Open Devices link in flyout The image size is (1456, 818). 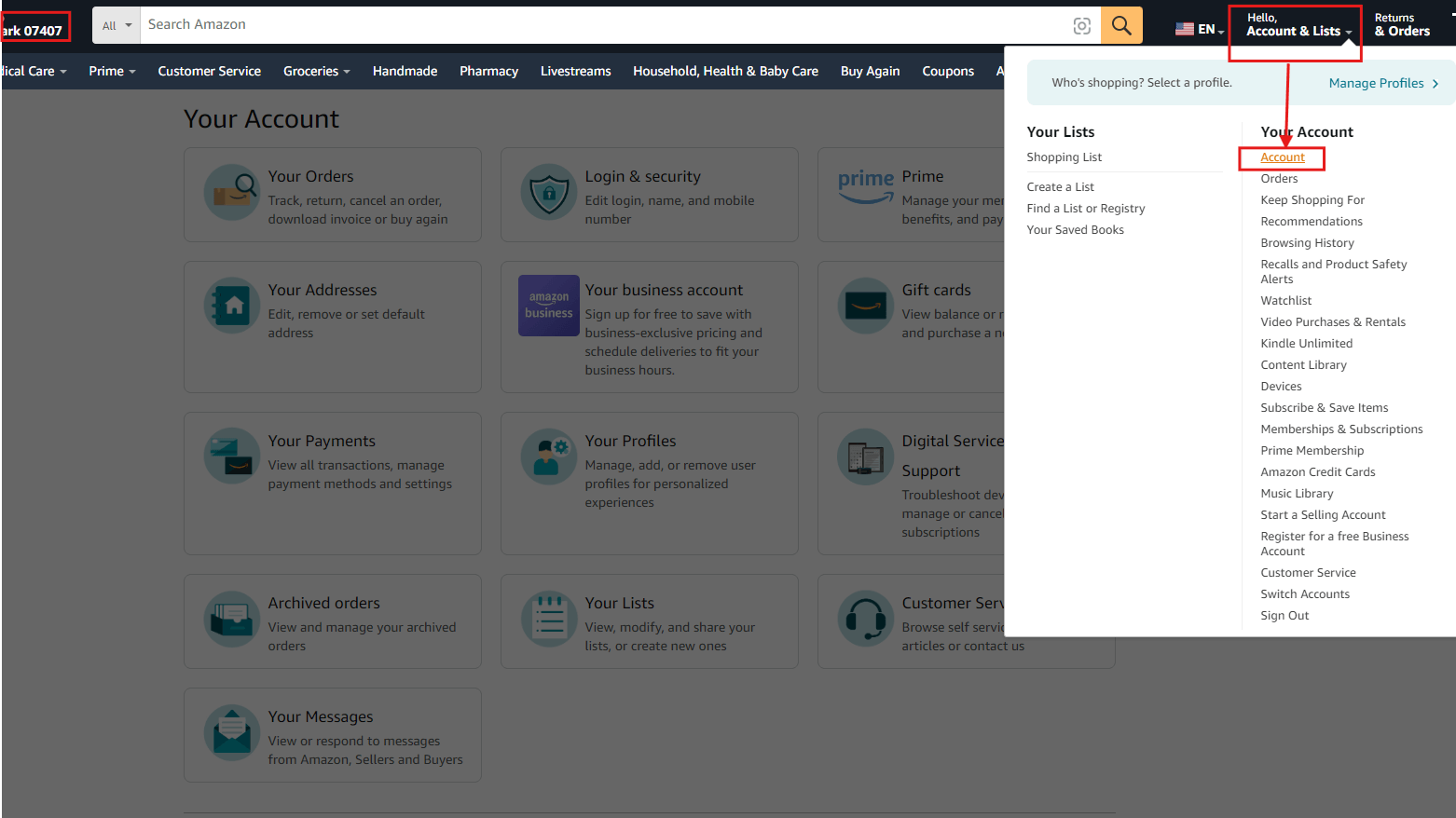[x=1281, y=387]
